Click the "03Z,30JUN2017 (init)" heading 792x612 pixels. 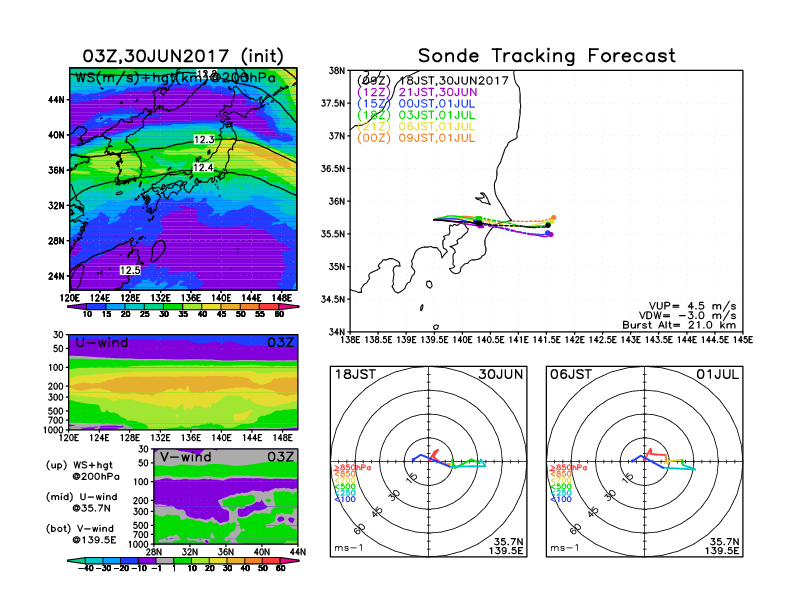tap(183, 56)
